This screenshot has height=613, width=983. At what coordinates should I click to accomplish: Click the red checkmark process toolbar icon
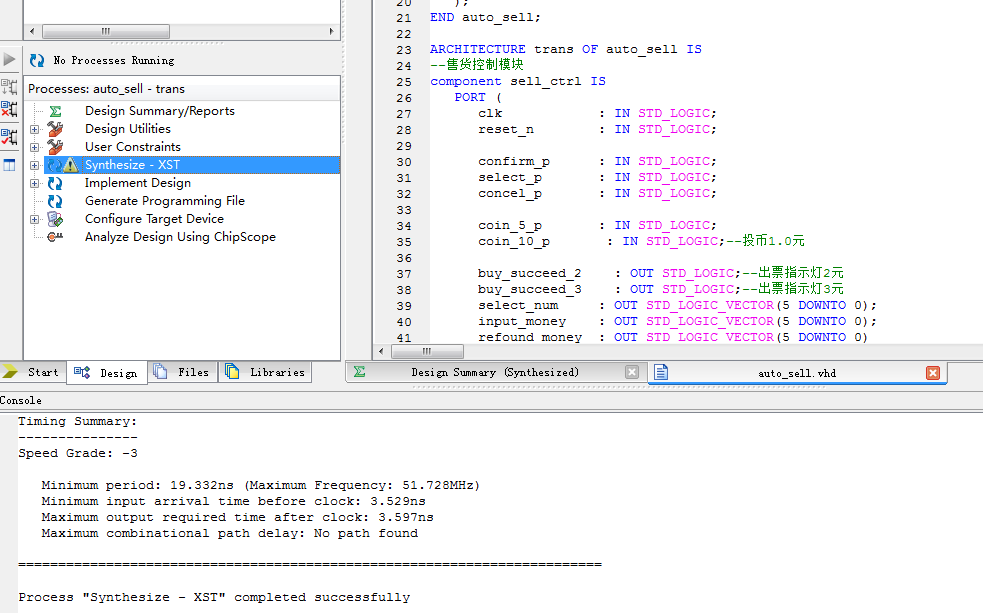9,138
